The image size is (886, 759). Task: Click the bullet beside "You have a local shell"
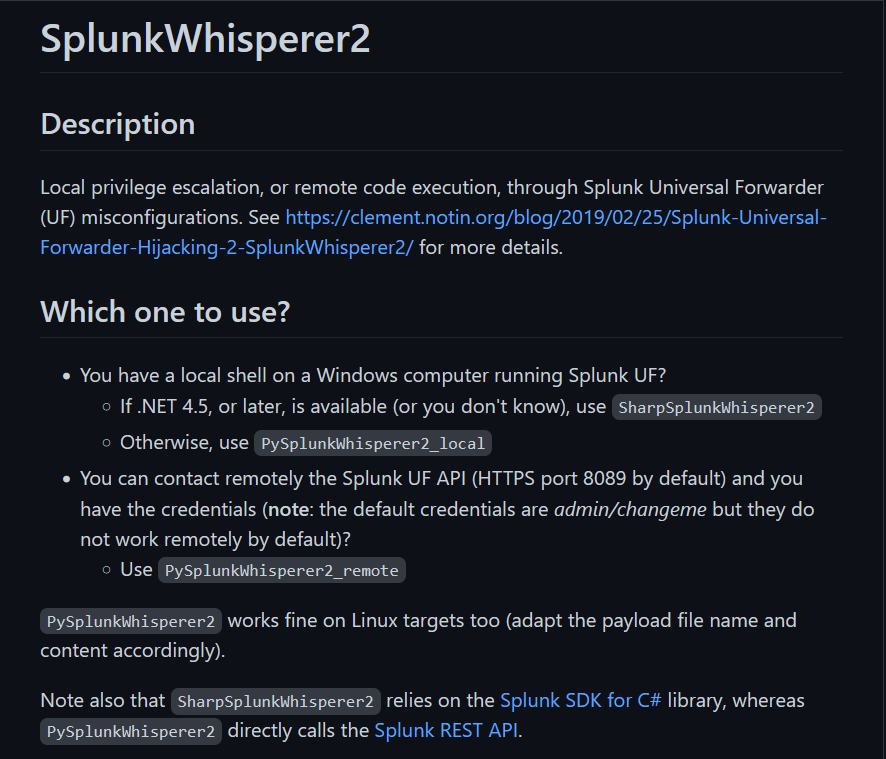point(67,376)
